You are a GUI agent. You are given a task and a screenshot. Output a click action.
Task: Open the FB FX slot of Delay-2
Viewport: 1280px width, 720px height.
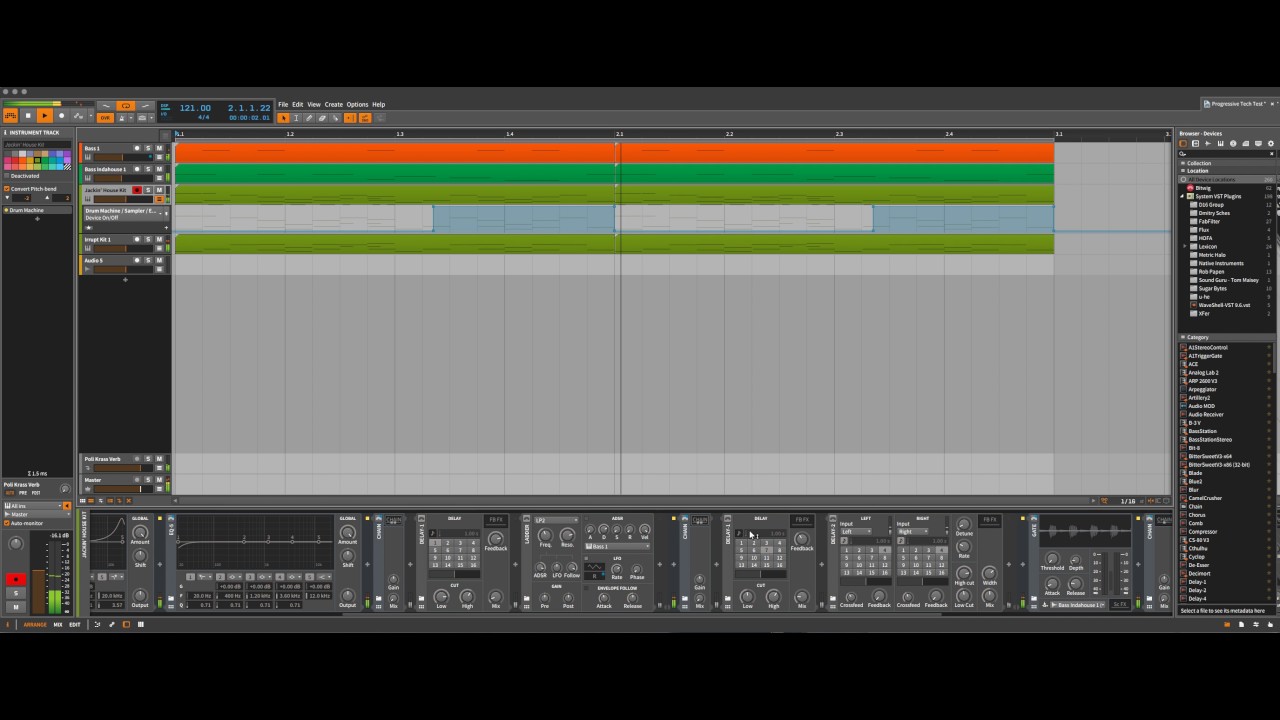(x=989, y=520)
